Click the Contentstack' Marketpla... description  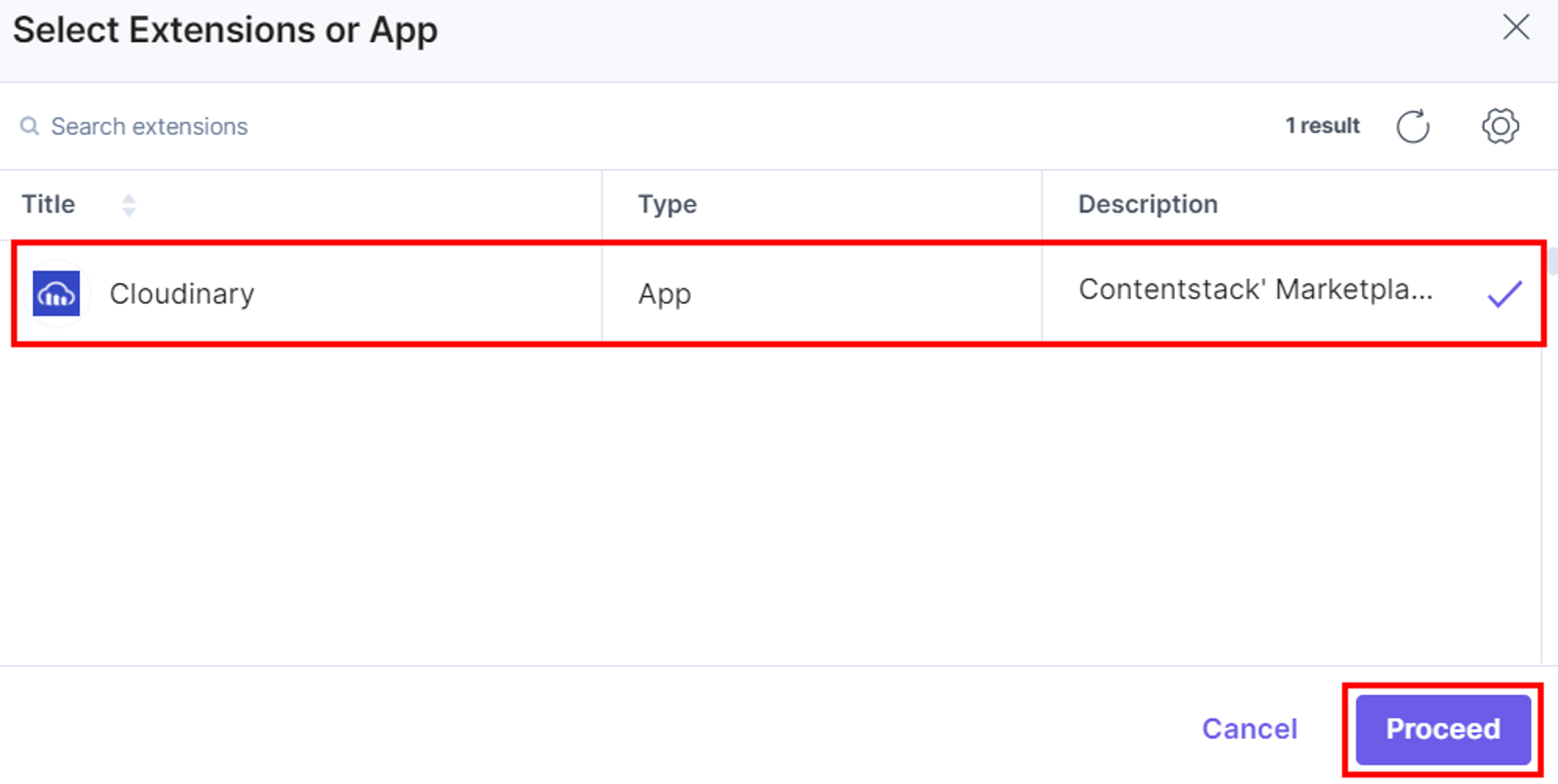click(x=1256, y=290)
